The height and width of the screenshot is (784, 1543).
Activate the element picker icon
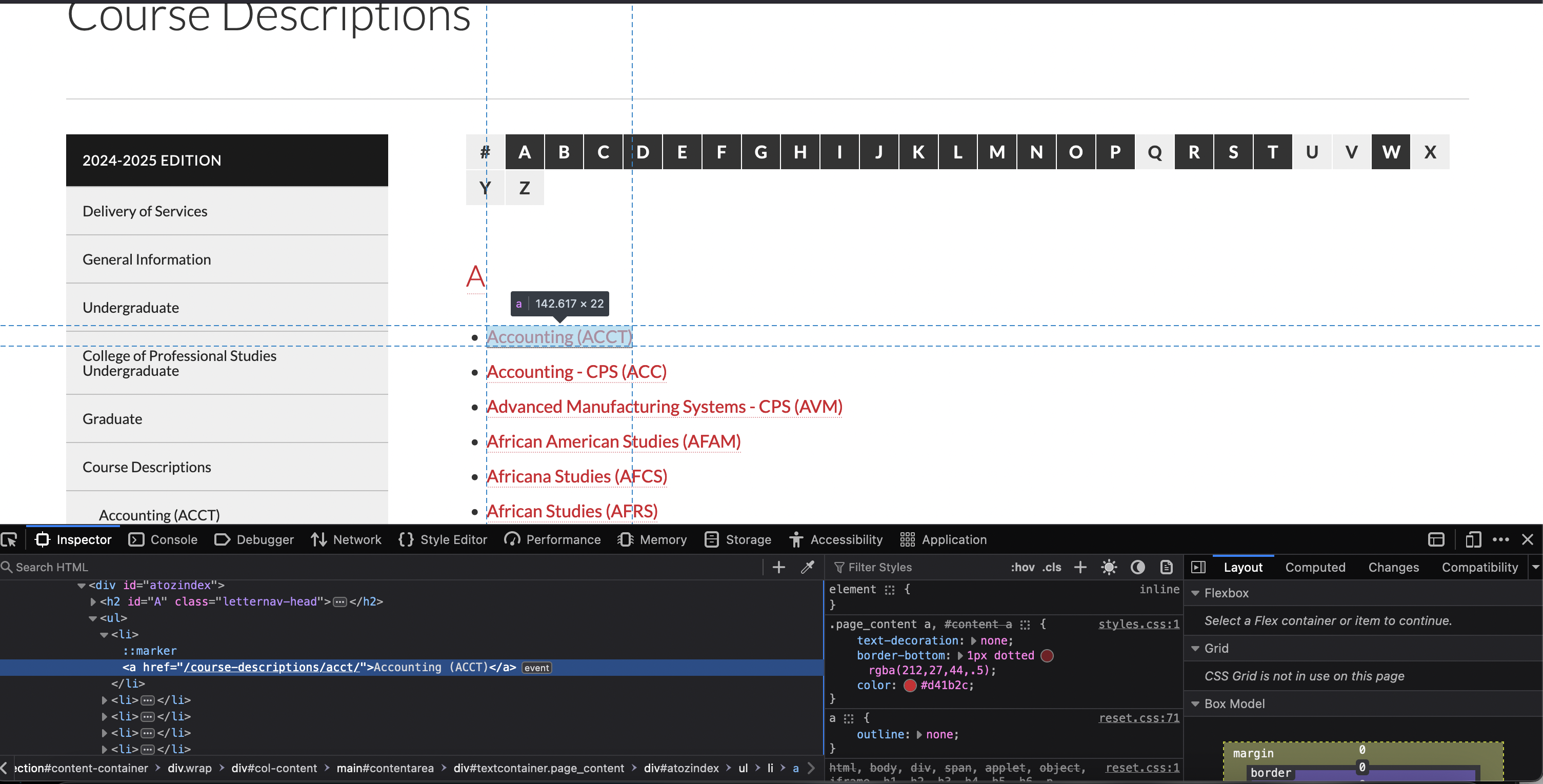click(x=10, y=539)
